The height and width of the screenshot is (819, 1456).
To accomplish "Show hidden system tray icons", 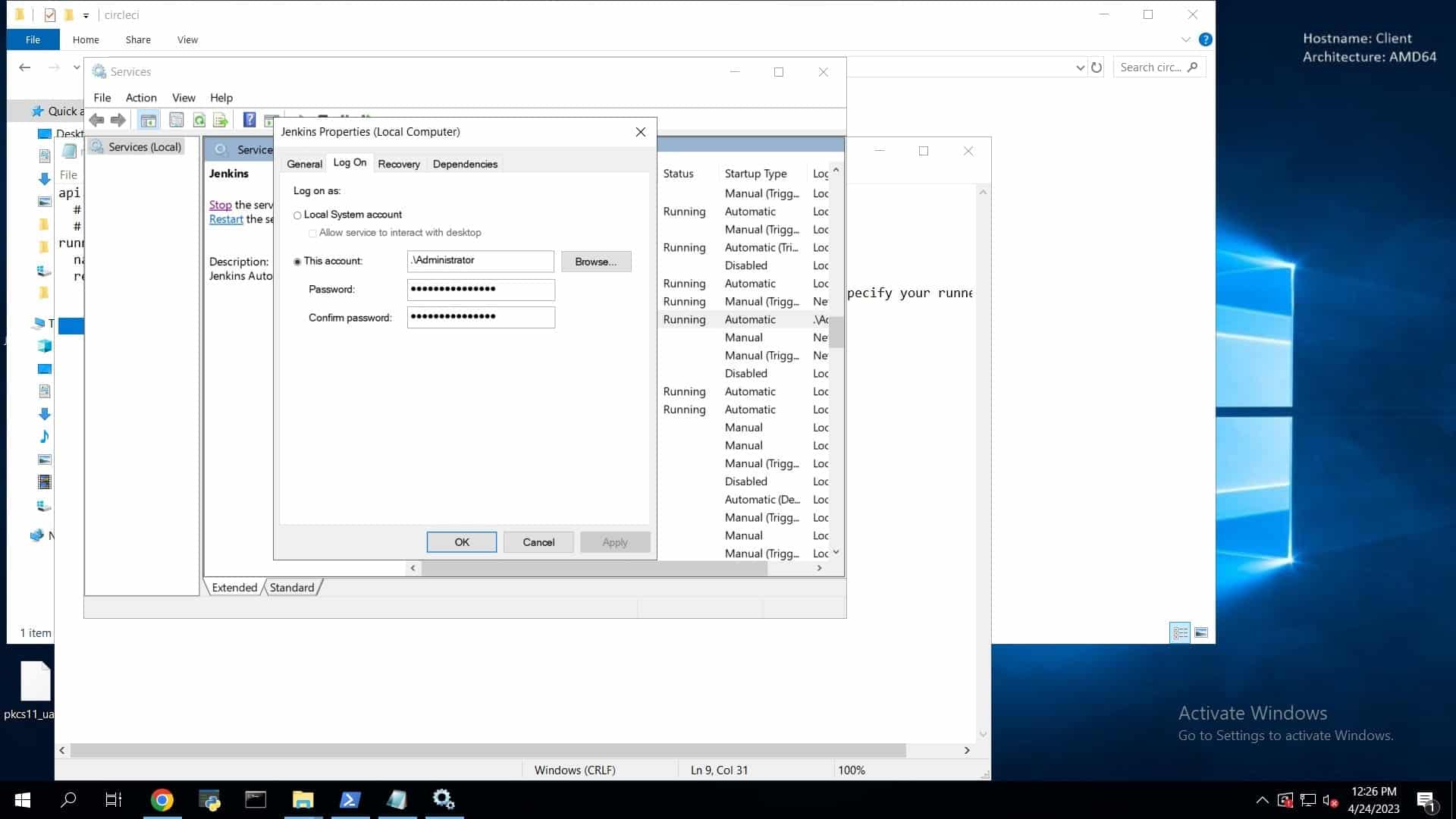I will point(1262,800).
